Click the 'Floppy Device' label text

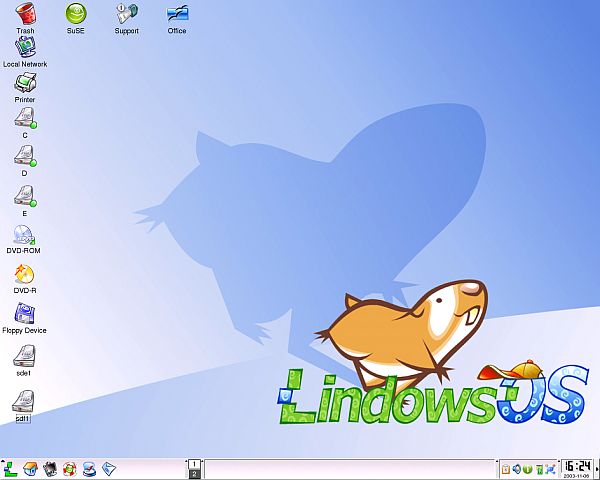coord(24,330)
